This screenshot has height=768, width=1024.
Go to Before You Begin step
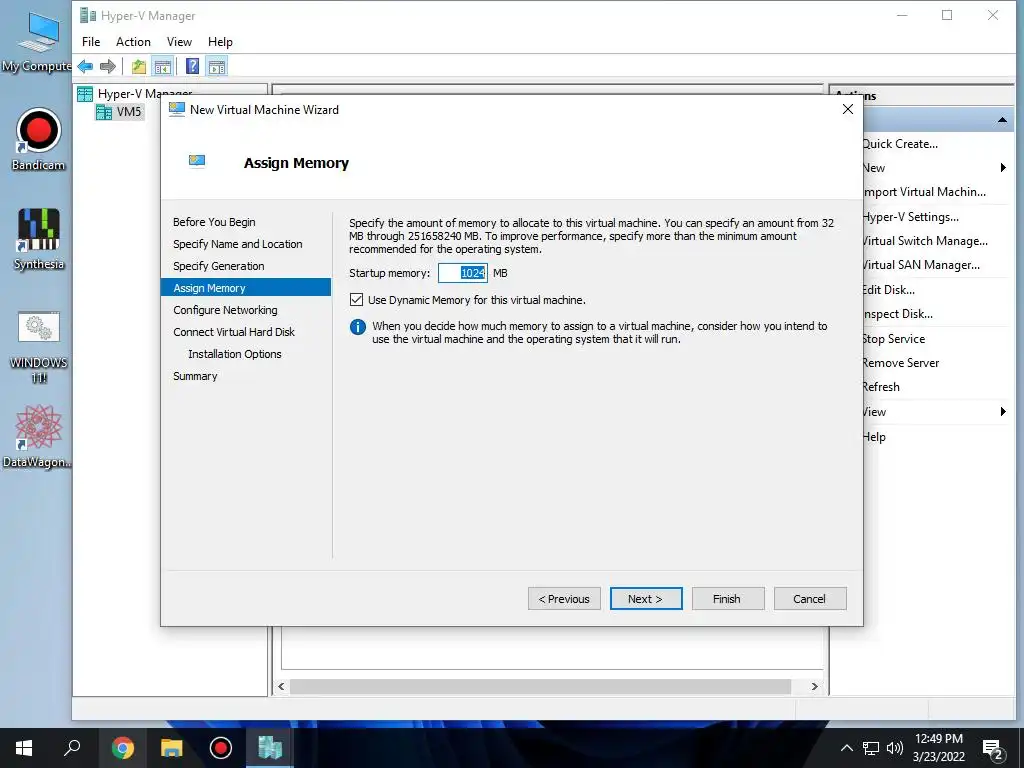214,222
